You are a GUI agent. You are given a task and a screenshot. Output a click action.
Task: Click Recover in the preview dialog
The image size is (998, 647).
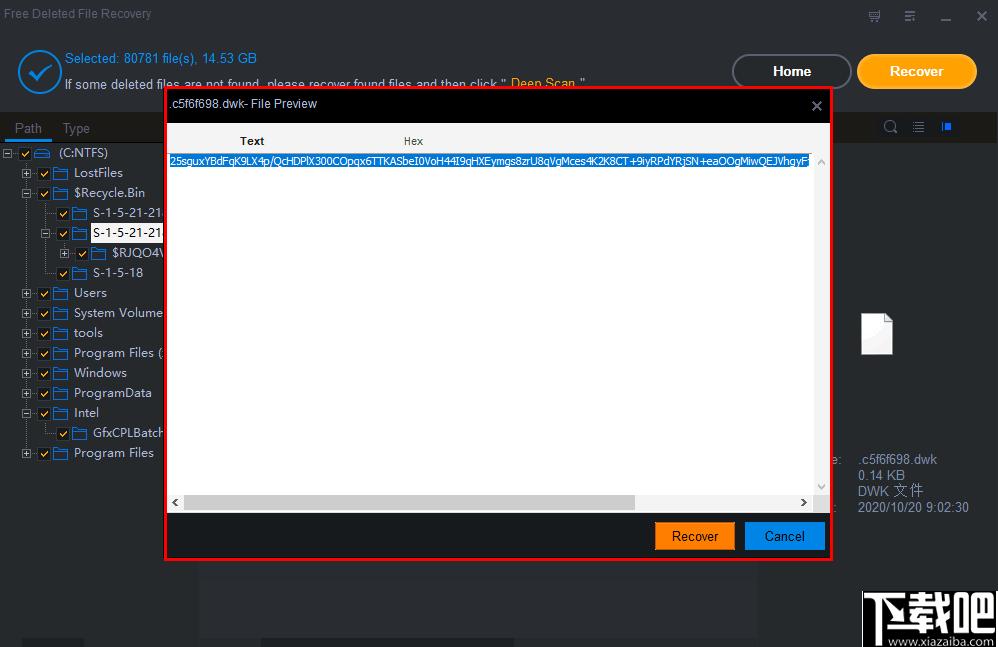(694, 536)
